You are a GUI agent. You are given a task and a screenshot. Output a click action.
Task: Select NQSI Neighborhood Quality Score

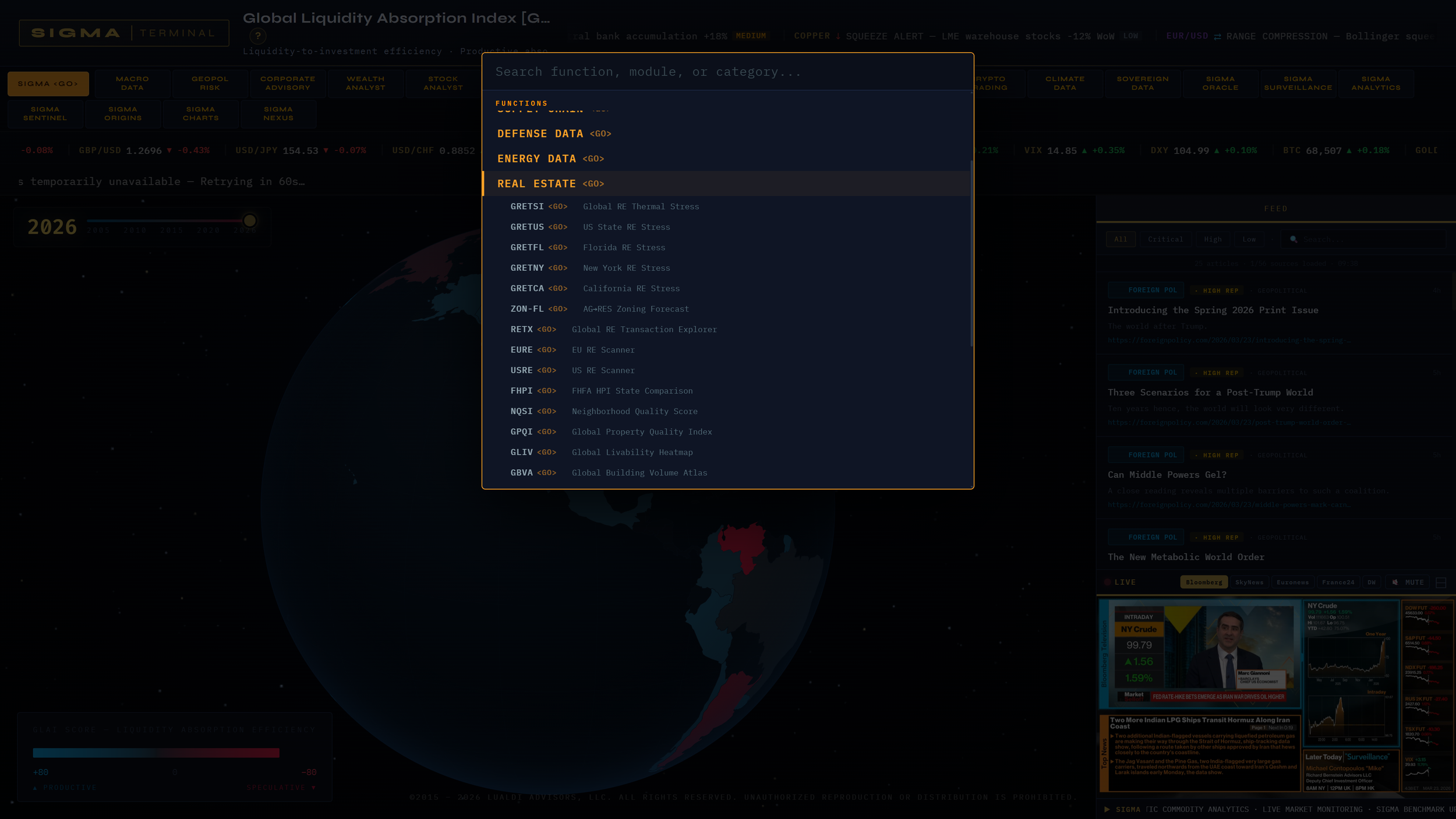(x=726, y=411)
